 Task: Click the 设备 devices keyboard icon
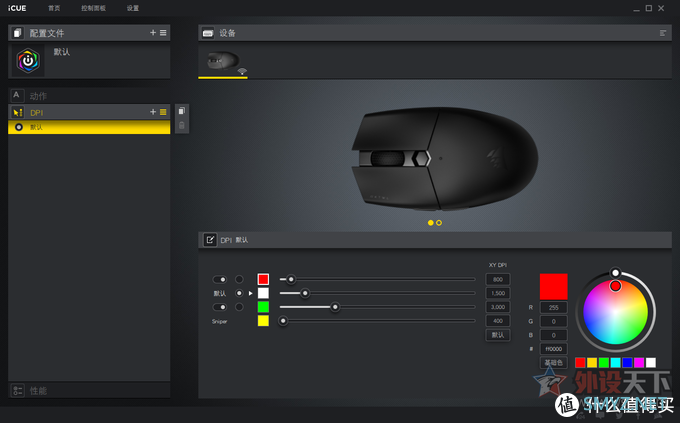208,33
